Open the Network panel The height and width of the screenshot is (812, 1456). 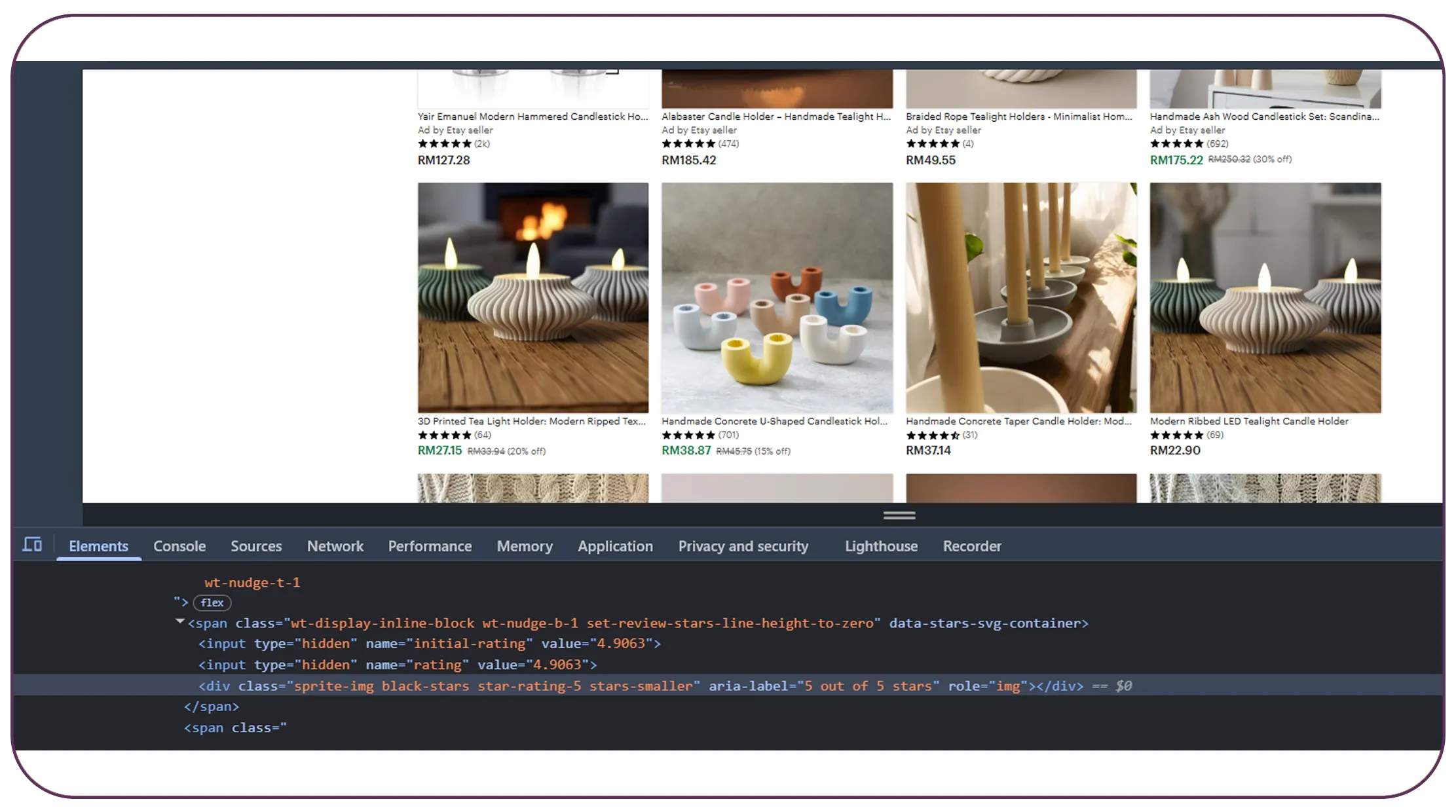335,545
